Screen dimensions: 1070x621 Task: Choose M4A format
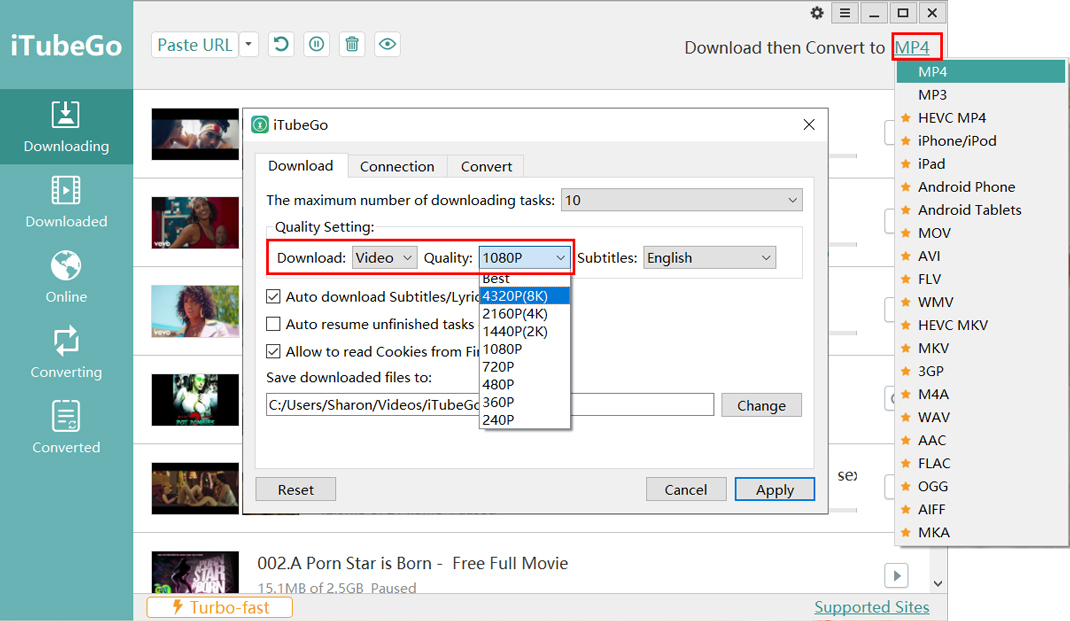pyautogui.click(x=981, y=394)
